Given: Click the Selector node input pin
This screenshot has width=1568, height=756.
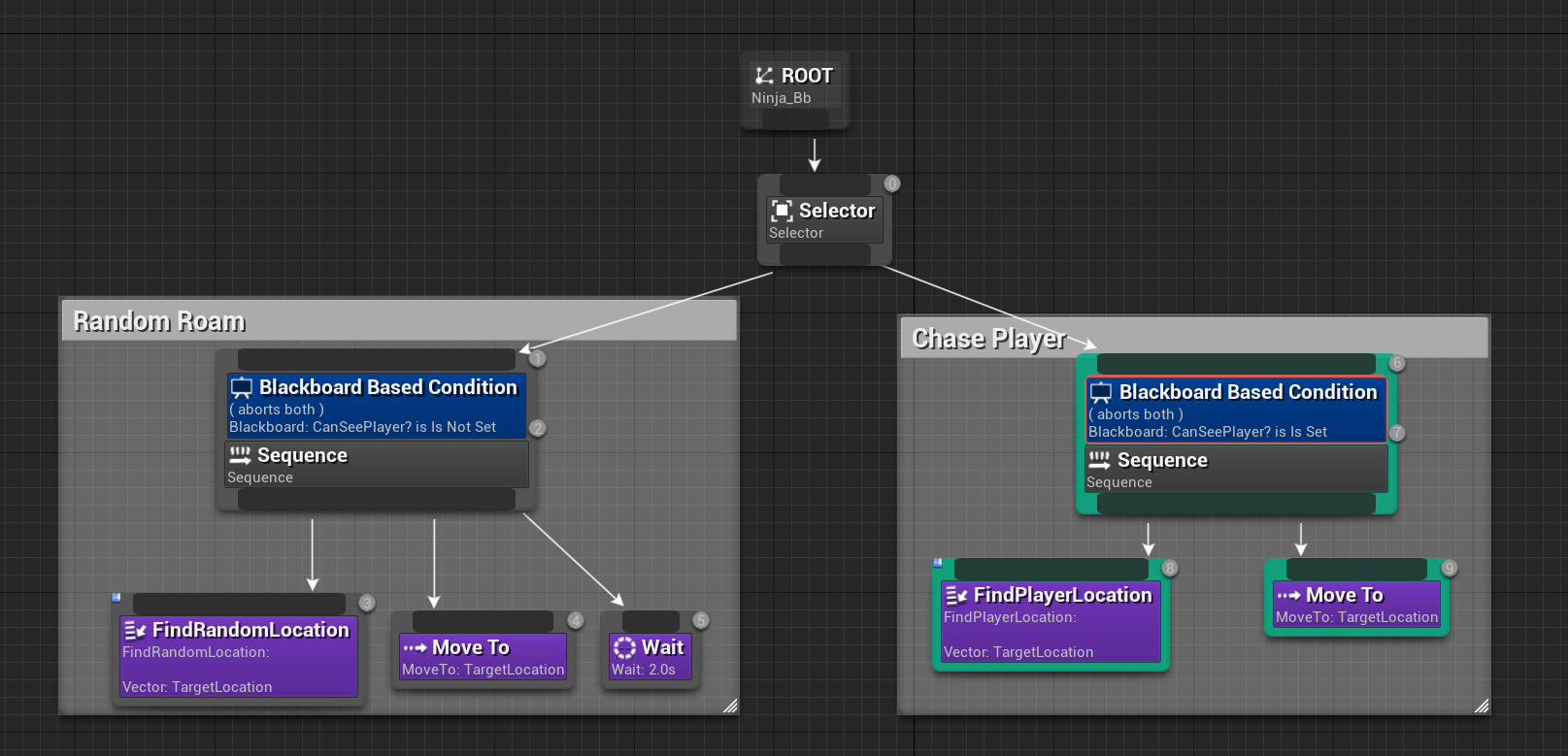Looking at the screenshot, I should point(825,184).
